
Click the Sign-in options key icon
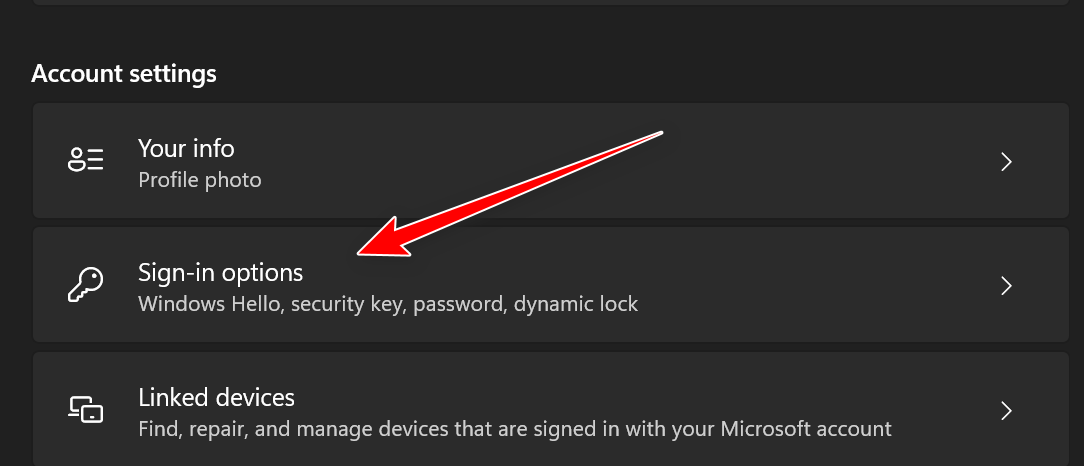pyautogui.click(x=85, y=285)
